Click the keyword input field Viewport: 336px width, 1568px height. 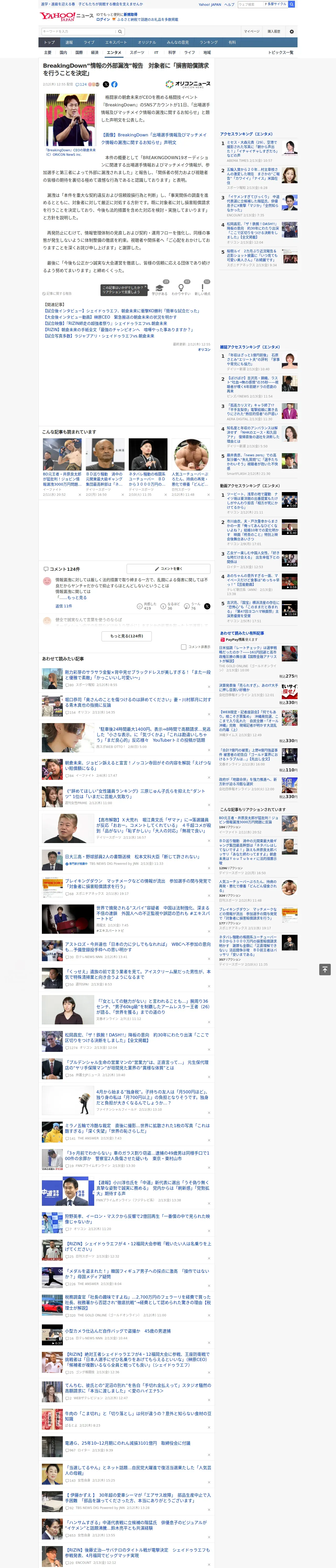coord(79,32)
